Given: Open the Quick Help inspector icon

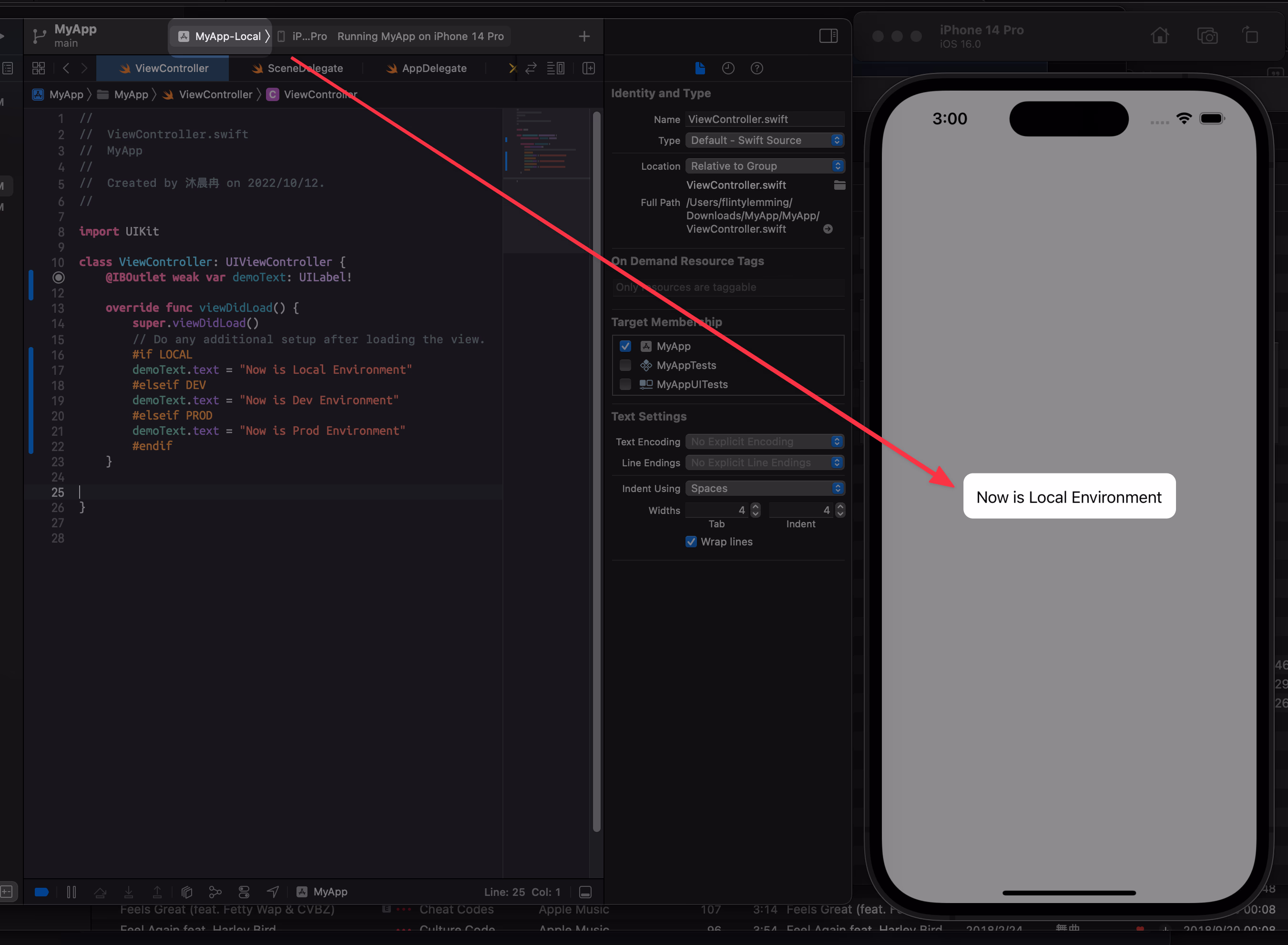Looking at the screenshot, I should (x=756, y=68).
